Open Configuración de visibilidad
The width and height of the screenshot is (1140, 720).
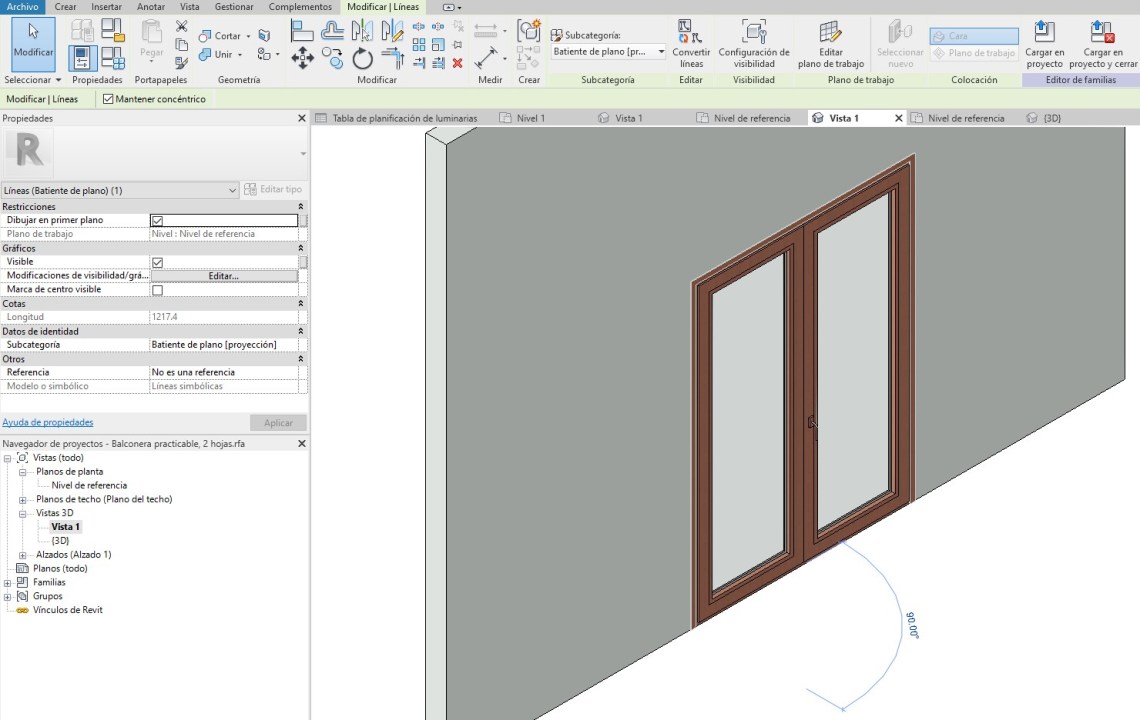click(753, 44)
